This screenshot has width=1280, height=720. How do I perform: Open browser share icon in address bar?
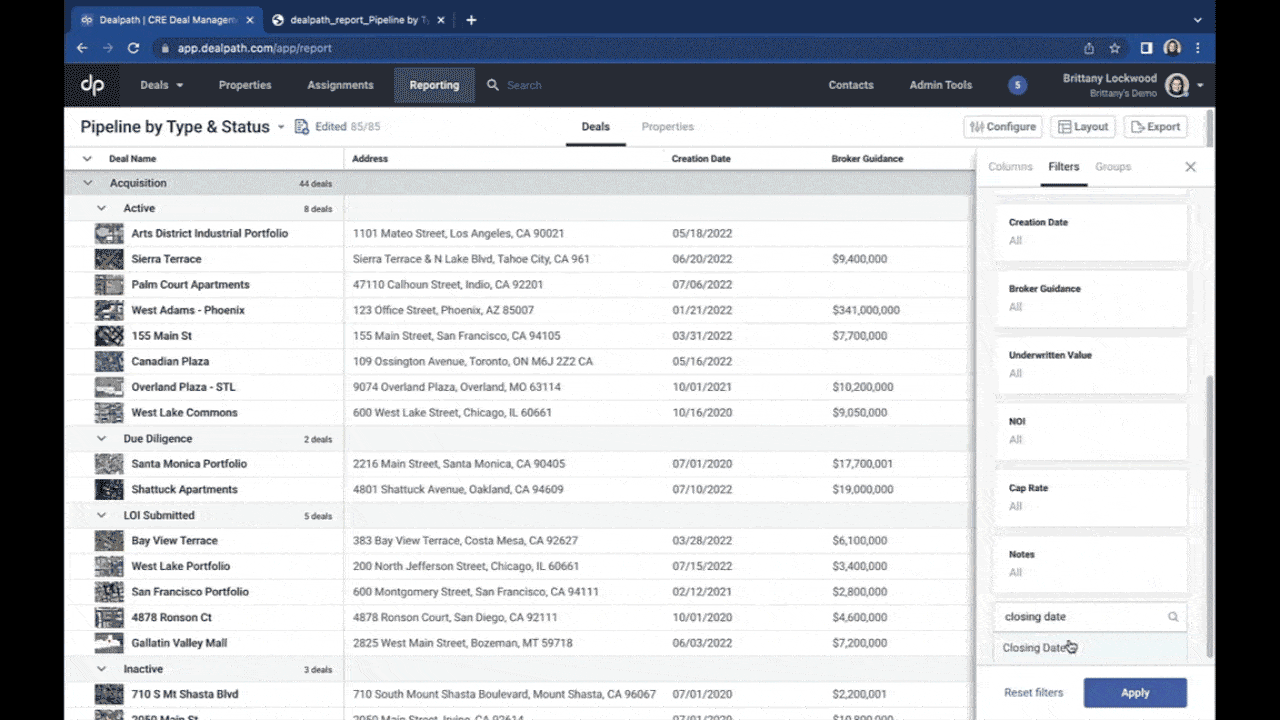[x=1089, y=48]
